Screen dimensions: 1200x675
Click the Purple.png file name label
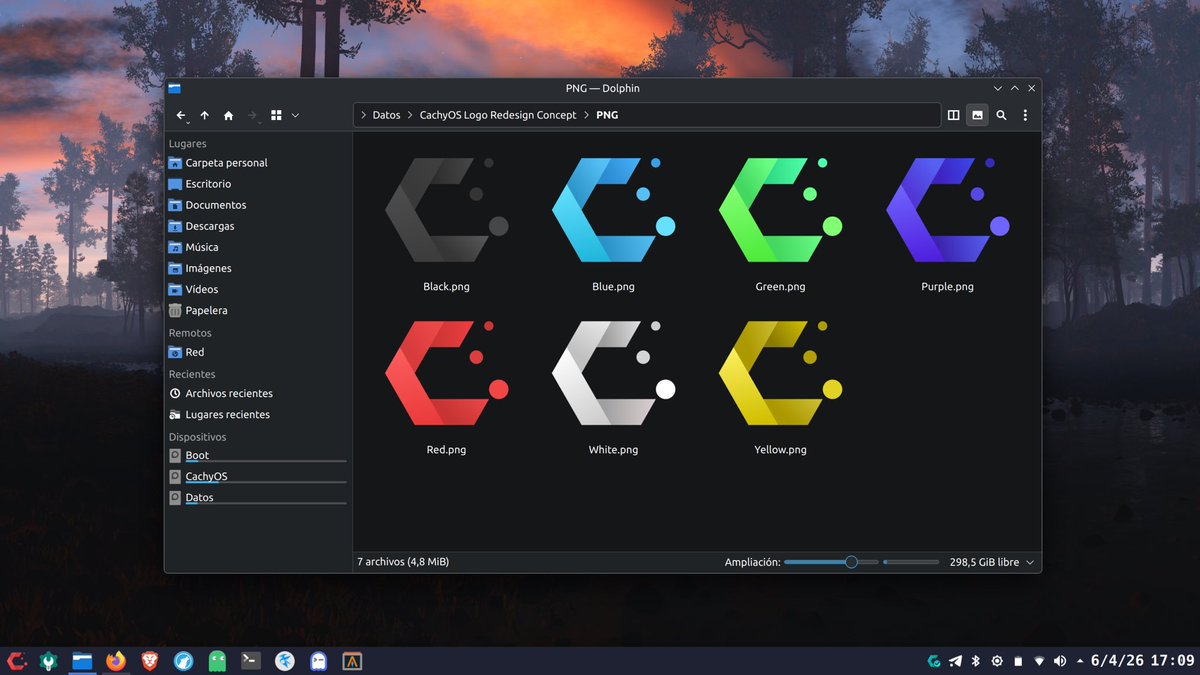(x=947, y=287)
